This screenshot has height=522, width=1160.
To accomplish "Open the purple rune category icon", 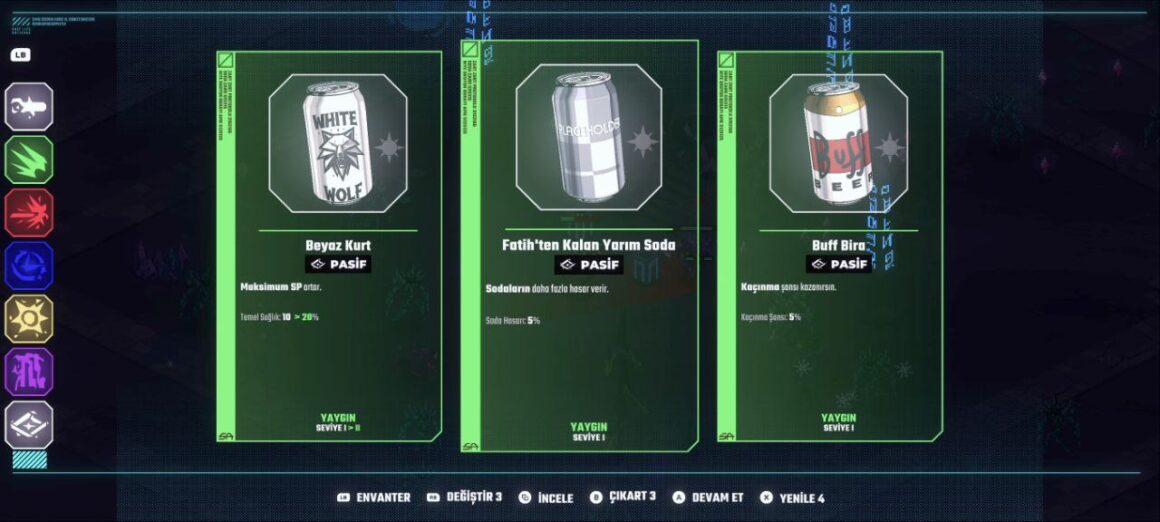I will point(29,373).
